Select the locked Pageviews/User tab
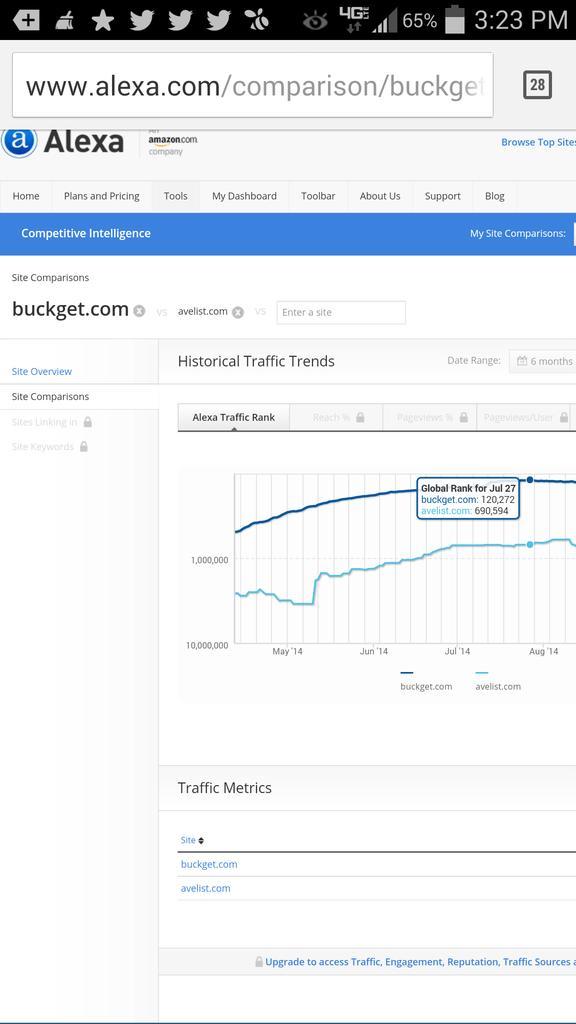Screen dimensions: 576x1024 [x=524, y=417]
